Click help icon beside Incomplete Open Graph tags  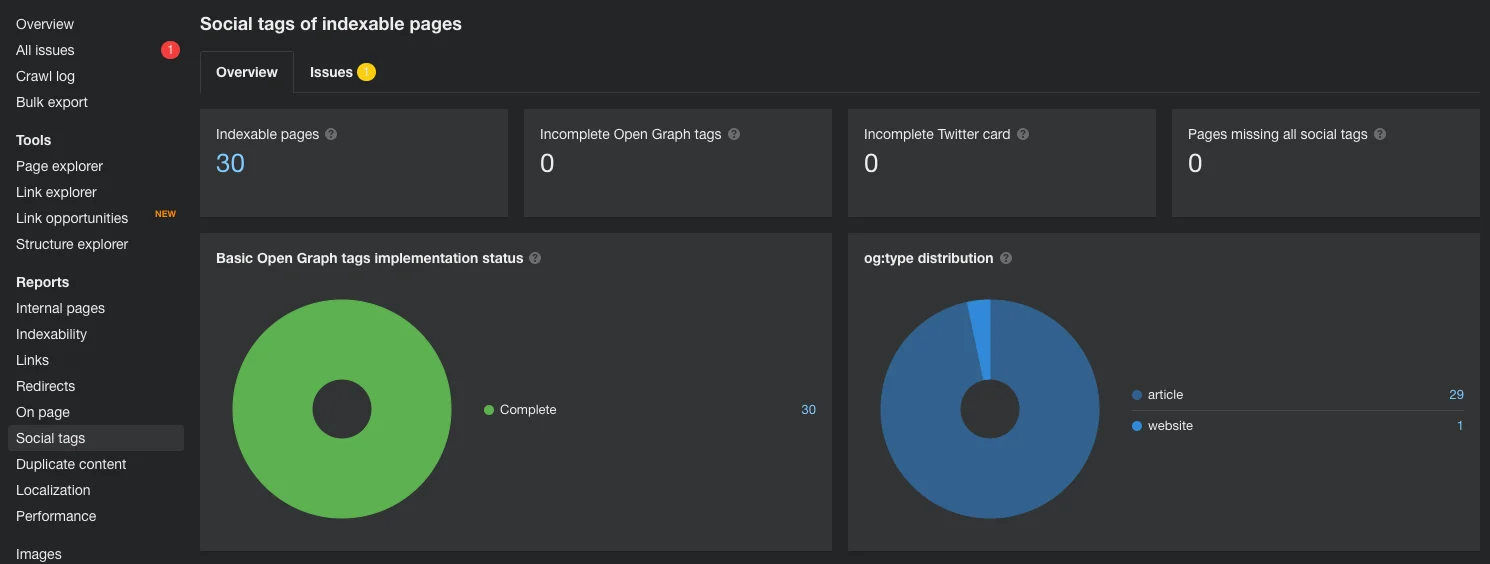point(734,134)
